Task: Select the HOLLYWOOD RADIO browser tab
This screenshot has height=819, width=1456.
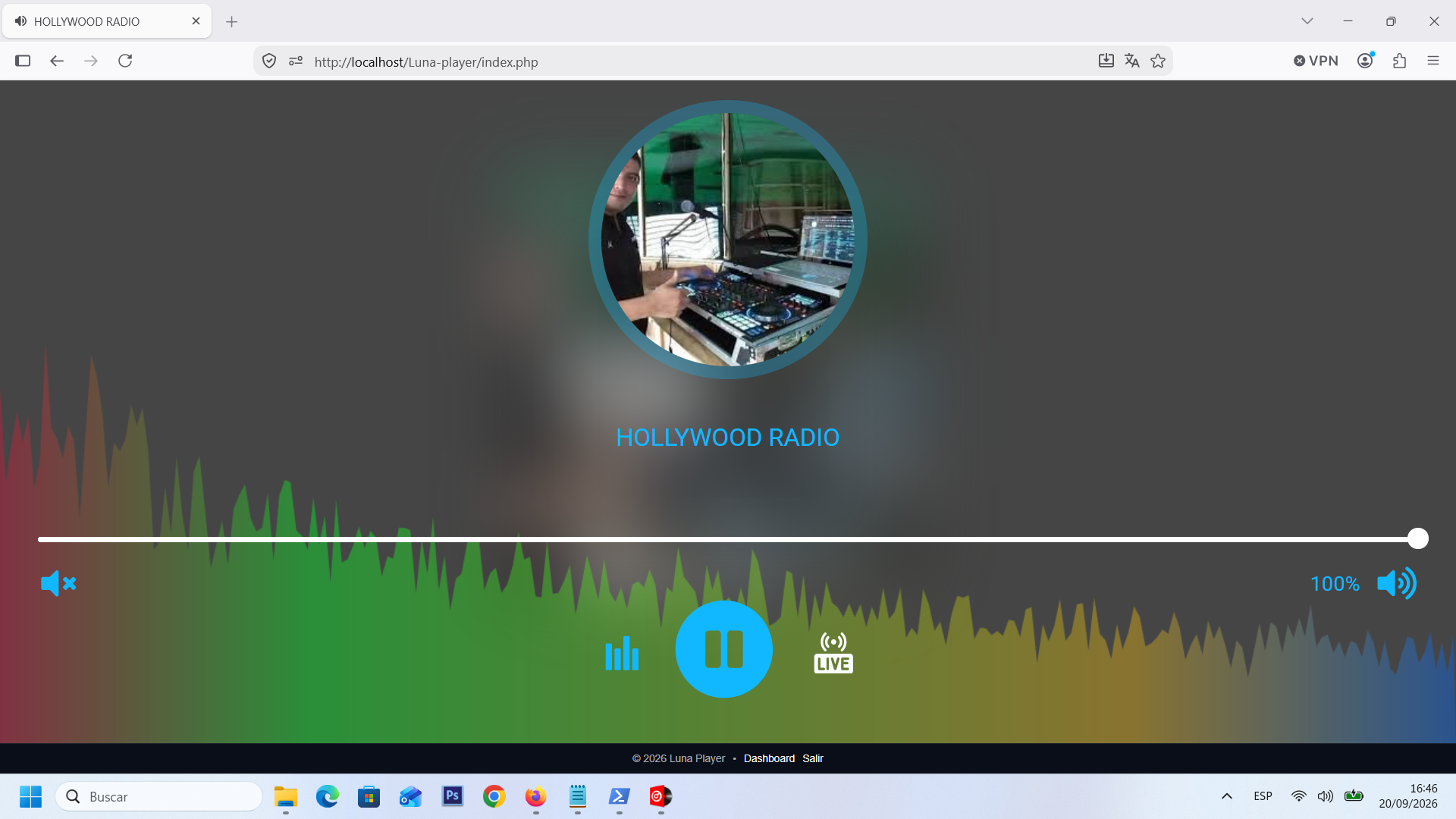Action: tap(107, 21)
